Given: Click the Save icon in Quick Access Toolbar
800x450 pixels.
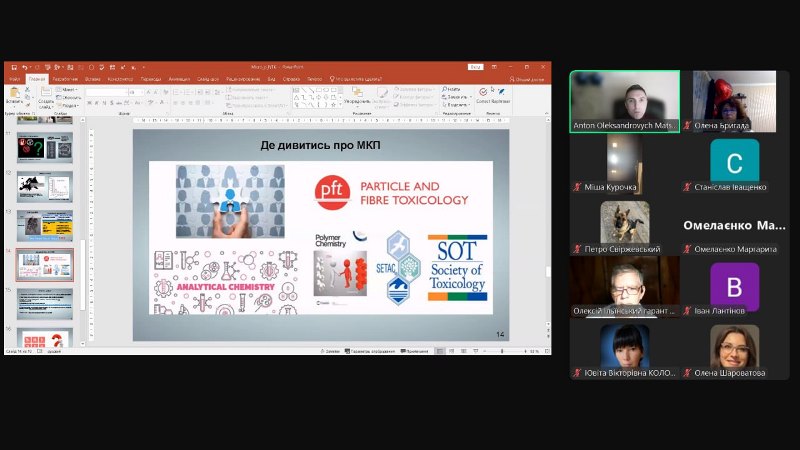Looking at the screenshot, I should click(x=14, y=67).
